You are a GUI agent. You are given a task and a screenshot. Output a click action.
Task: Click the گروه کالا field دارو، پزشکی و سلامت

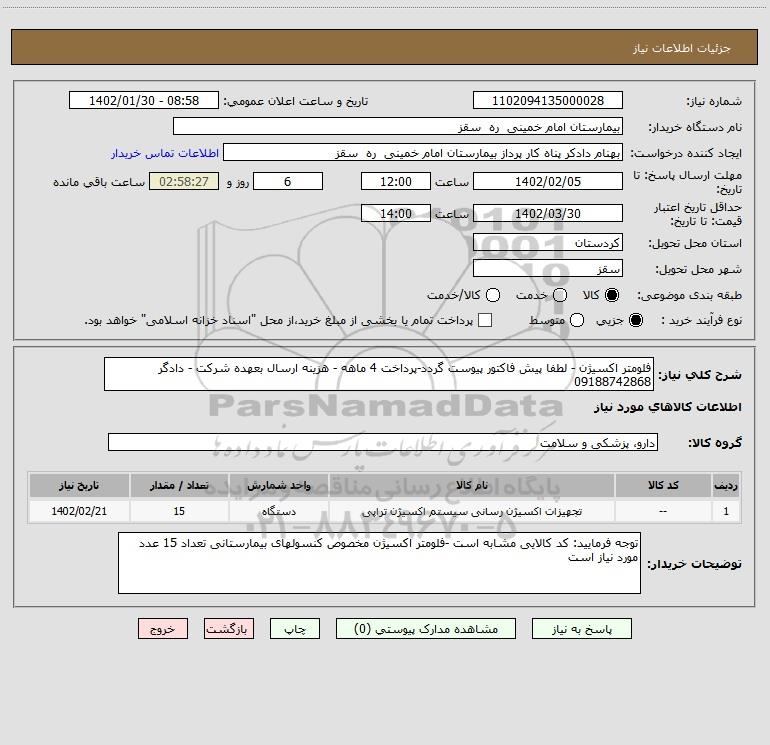383,442
